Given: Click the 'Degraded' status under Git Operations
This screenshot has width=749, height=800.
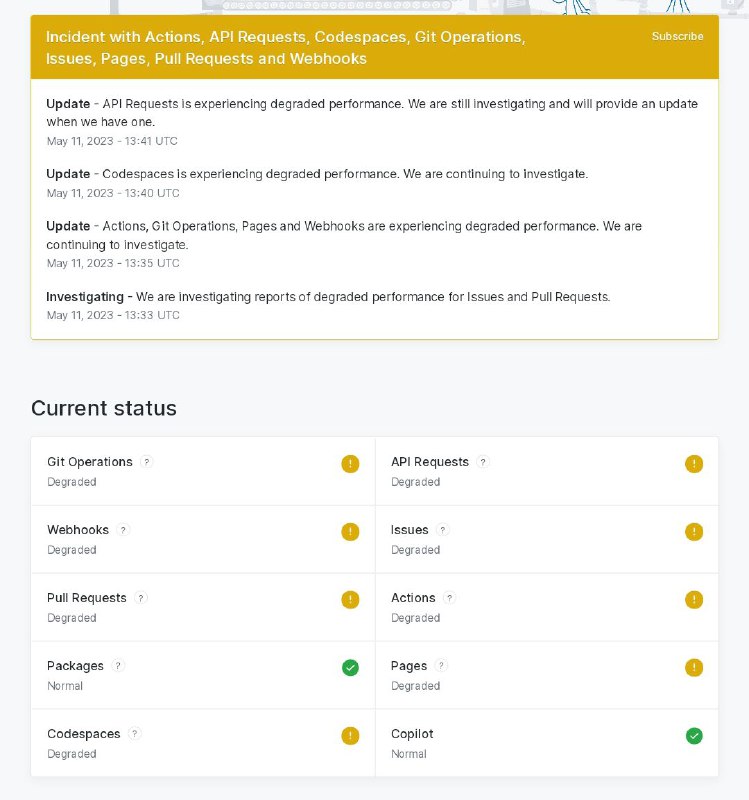Looking at the screenshot, I should [71, 482].
